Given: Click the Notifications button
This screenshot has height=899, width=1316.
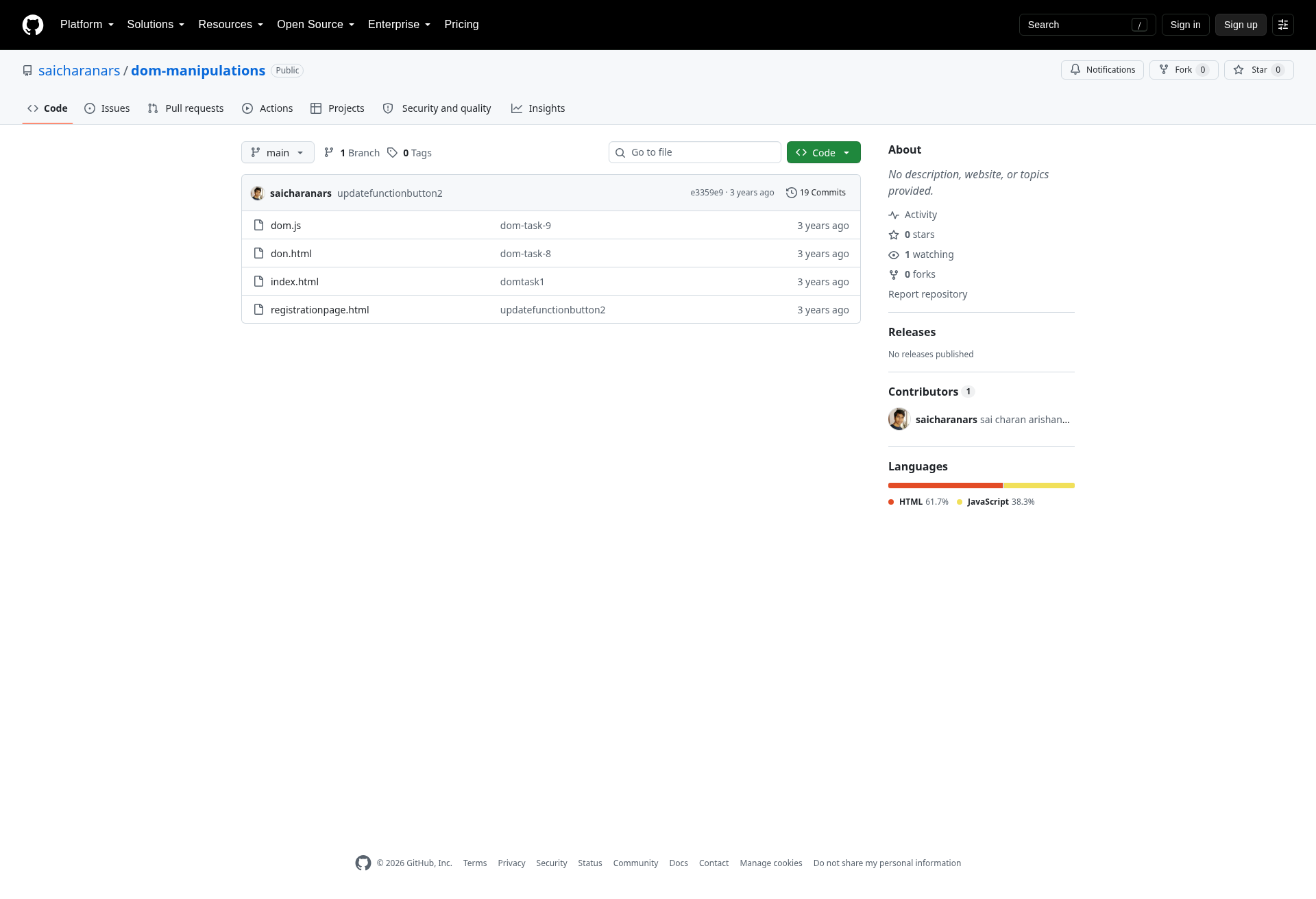Looking at the screenshot, I should click(x=1102, y=70).
